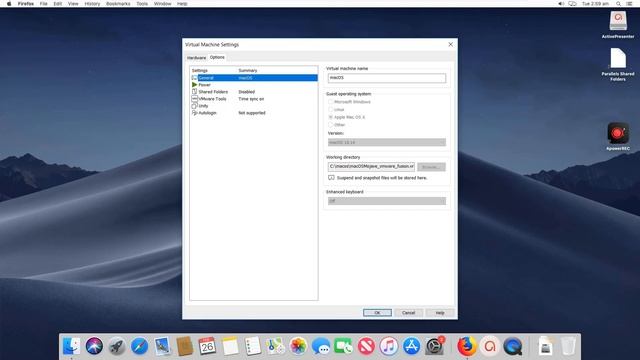Open the Bookmarks menu

pos(118,4)
